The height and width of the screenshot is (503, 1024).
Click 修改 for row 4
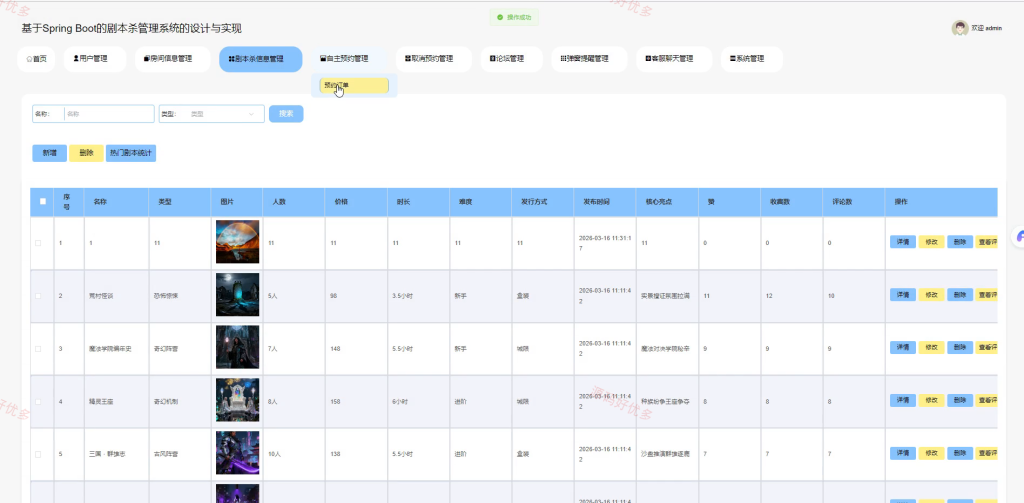tap(931, 400)
